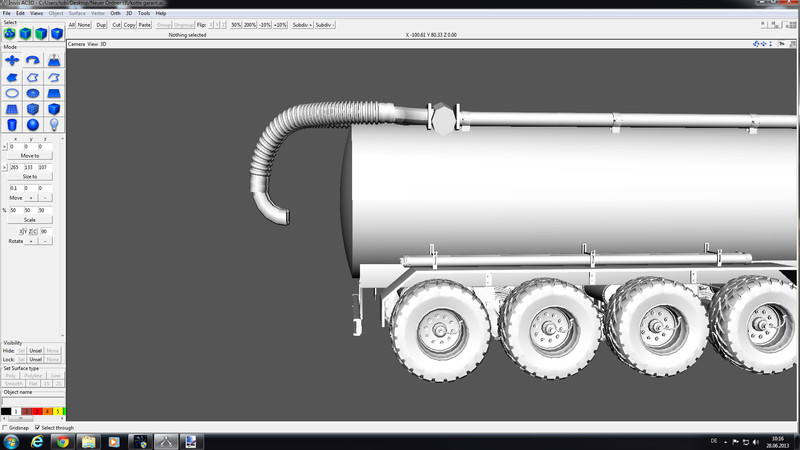Click the Size to field showing 265

pos(15,167)
